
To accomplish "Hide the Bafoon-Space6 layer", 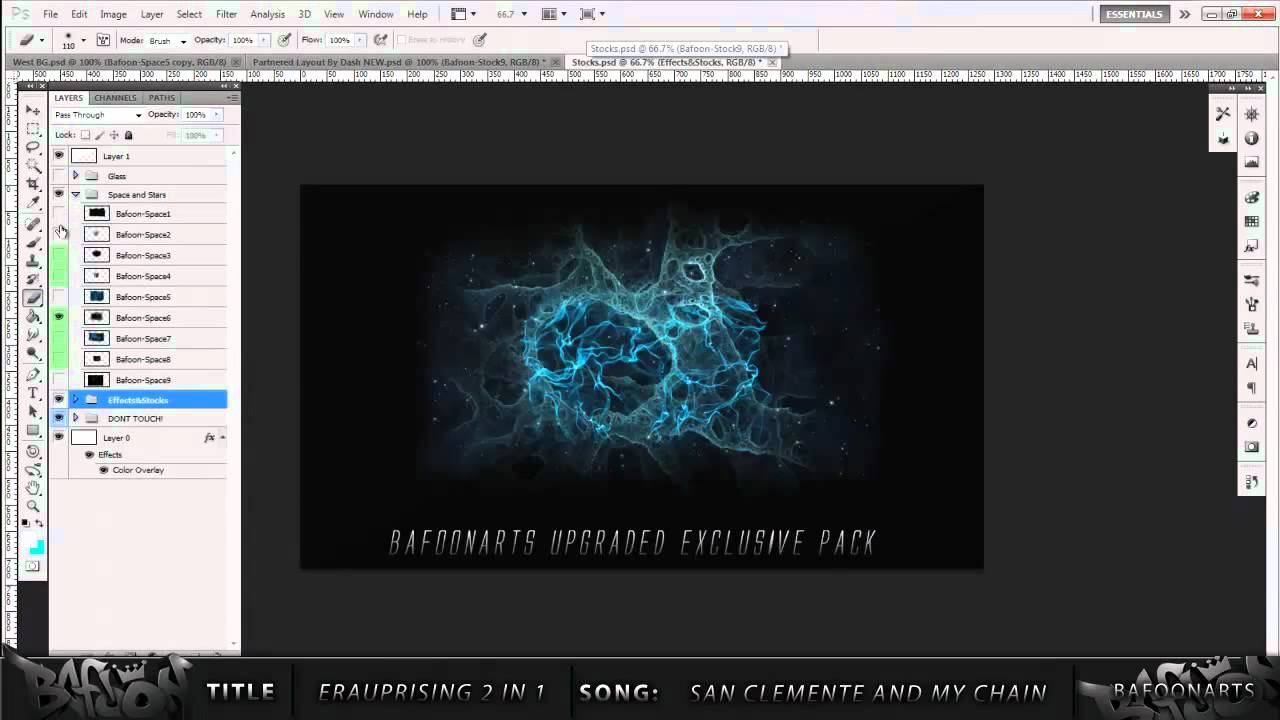I will [x=59, y=317].
